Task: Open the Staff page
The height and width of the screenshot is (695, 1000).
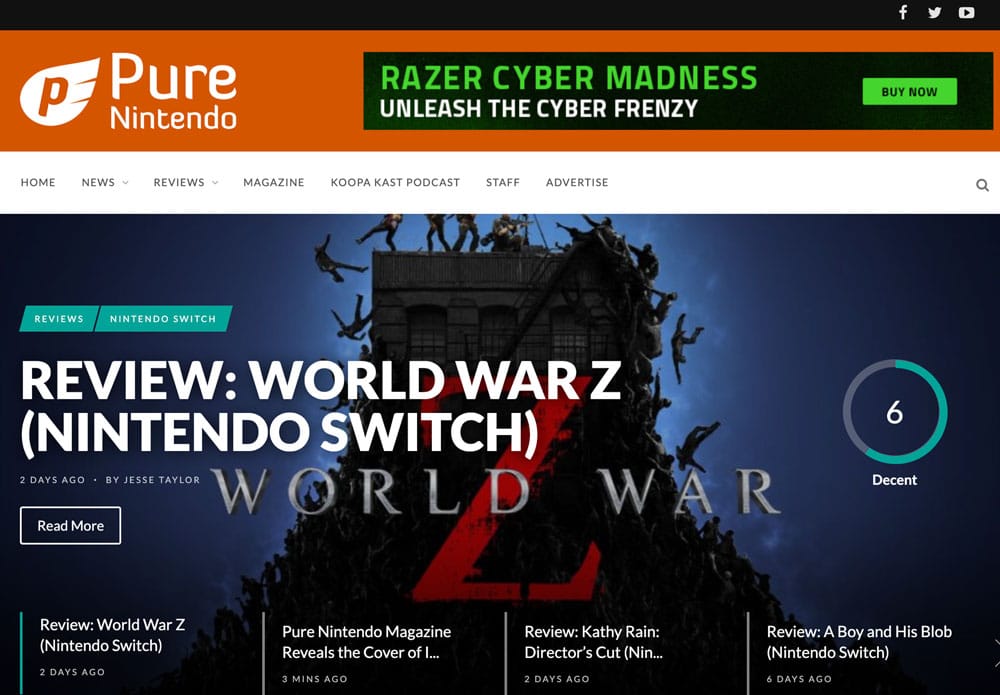Action: tap(503, 182)
